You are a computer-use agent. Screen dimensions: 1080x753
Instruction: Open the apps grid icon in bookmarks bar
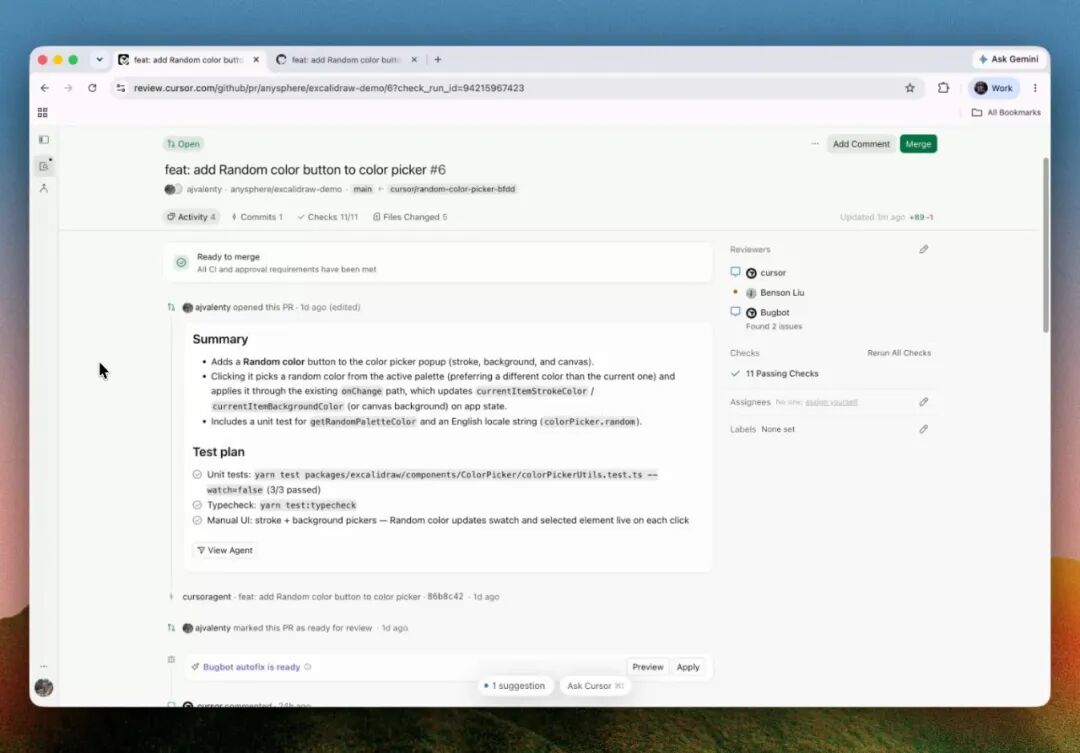click(43, 112)
